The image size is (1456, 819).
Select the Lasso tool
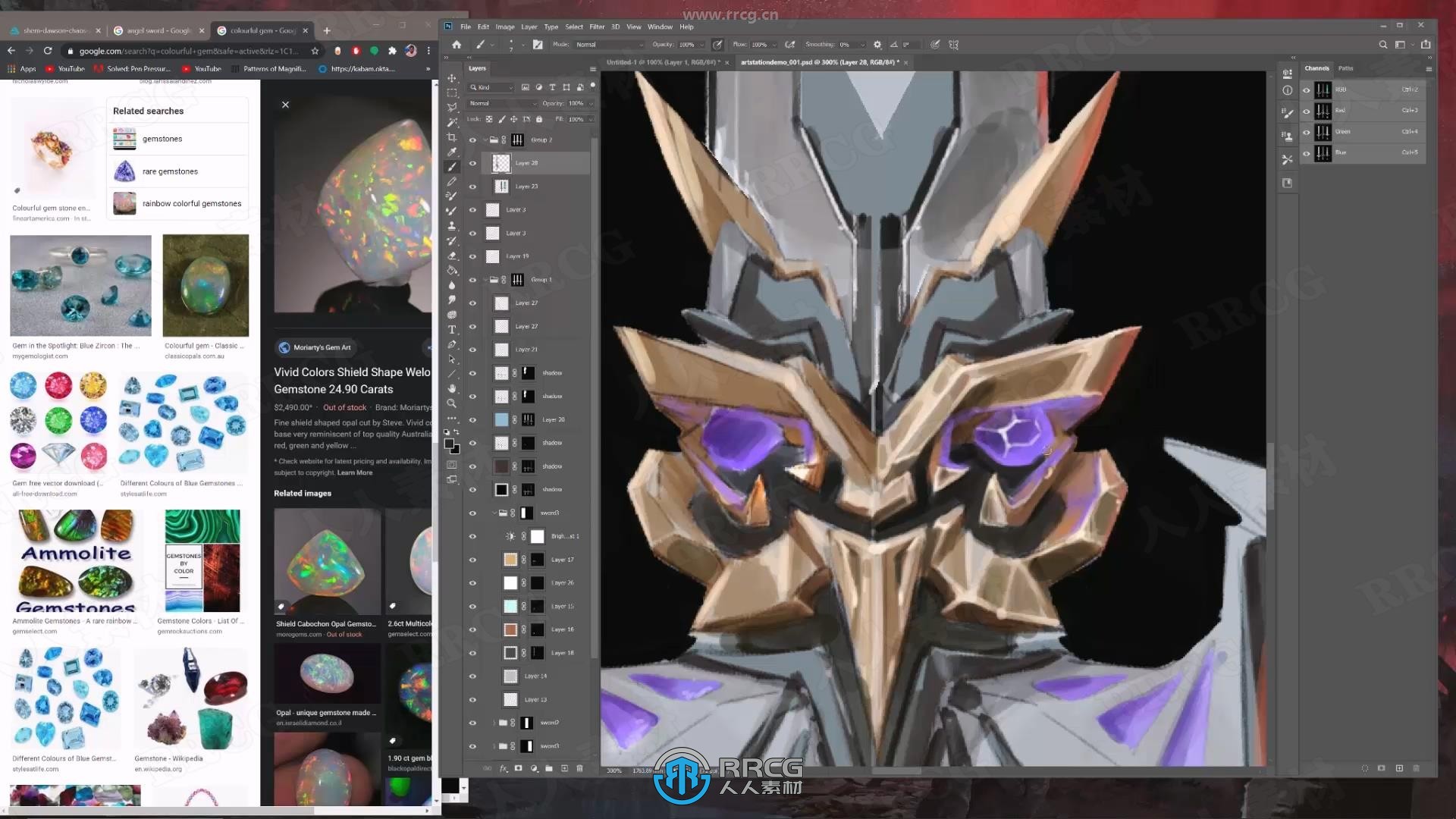pyautogui.click(x=452, y=108)
